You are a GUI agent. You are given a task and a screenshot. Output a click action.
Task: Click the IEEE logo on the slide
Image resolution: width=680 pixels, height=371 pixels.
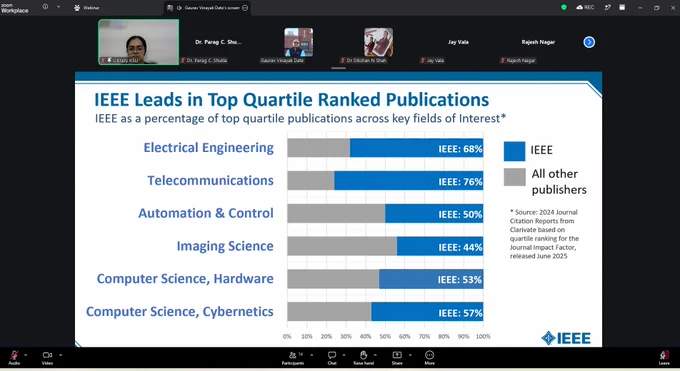(x=566, y=338)
